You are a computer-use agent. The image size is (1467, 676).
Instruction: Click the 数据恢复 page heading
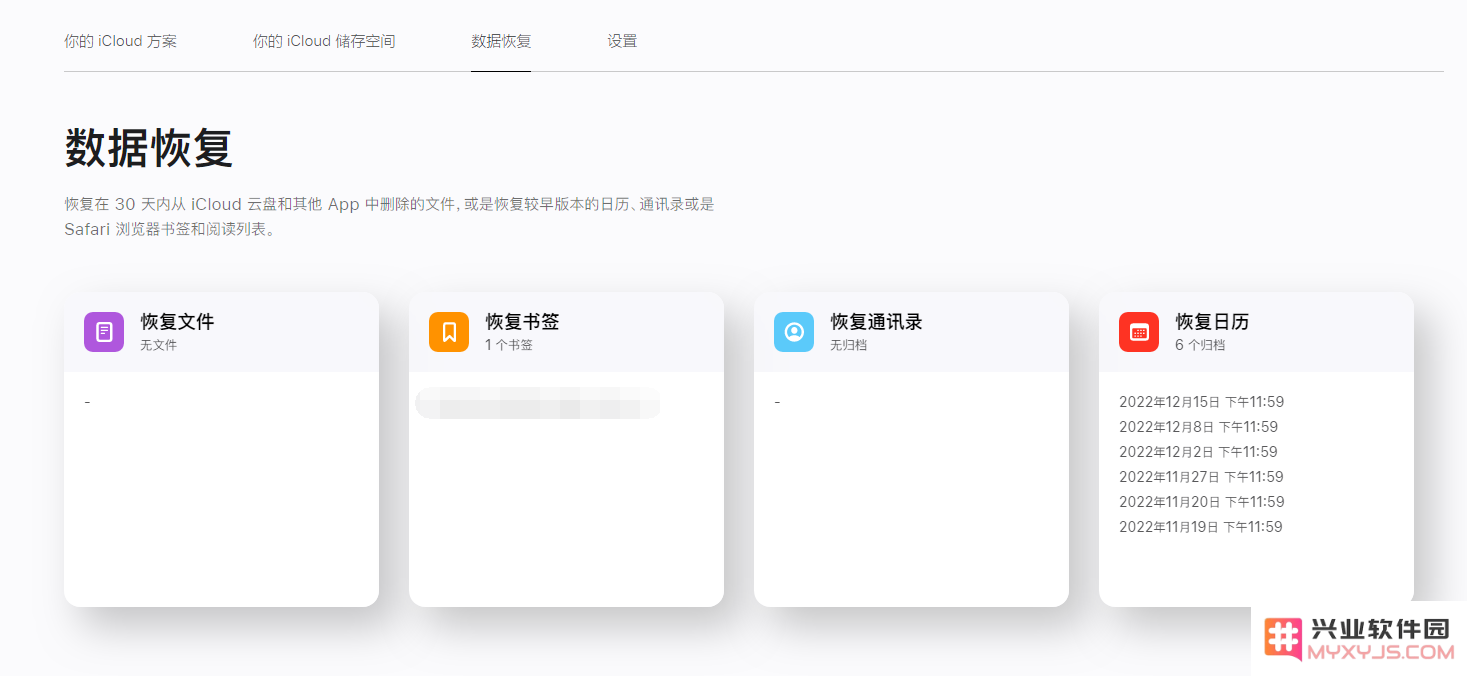(x=149, y=148)
